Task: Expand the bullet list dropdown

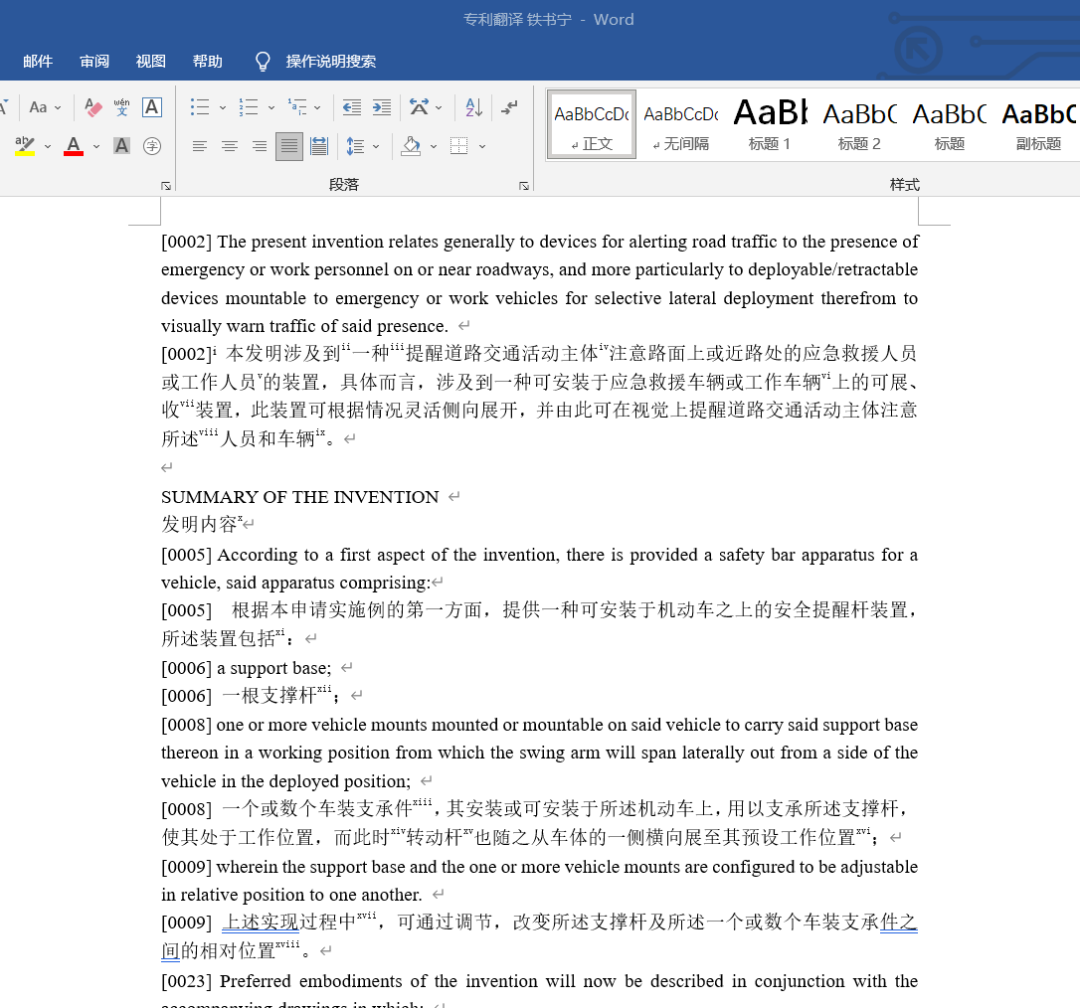Action: coord(222,107)
